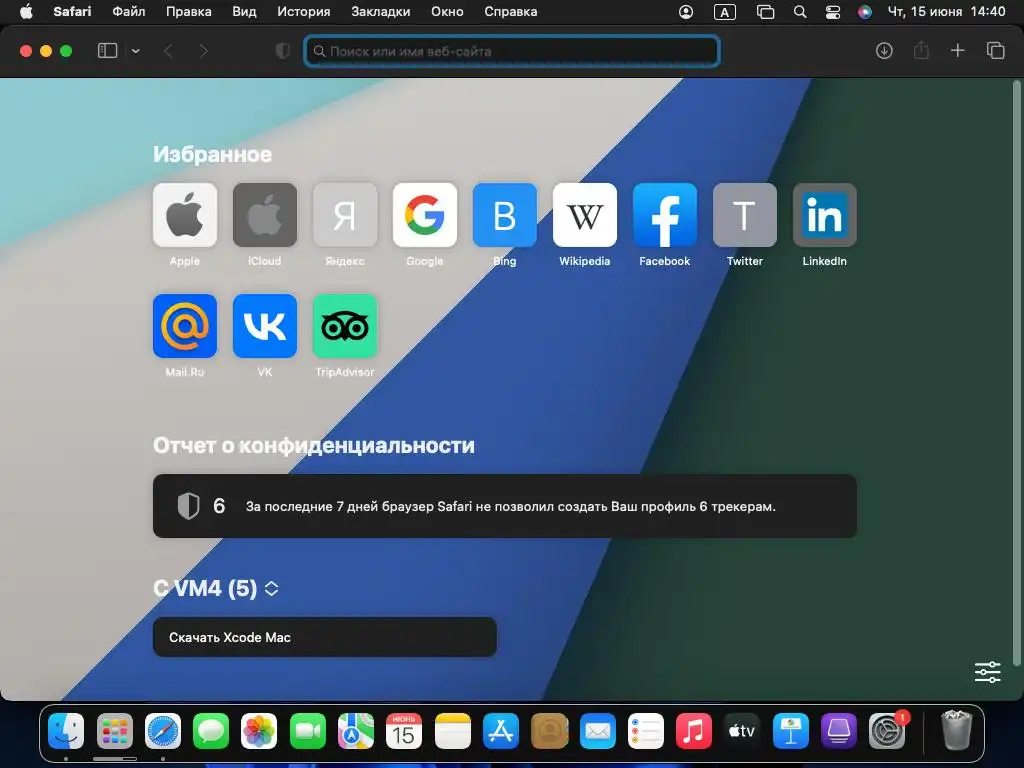Open the Facebook favorite tile
1024x768 pixels.
665,215
